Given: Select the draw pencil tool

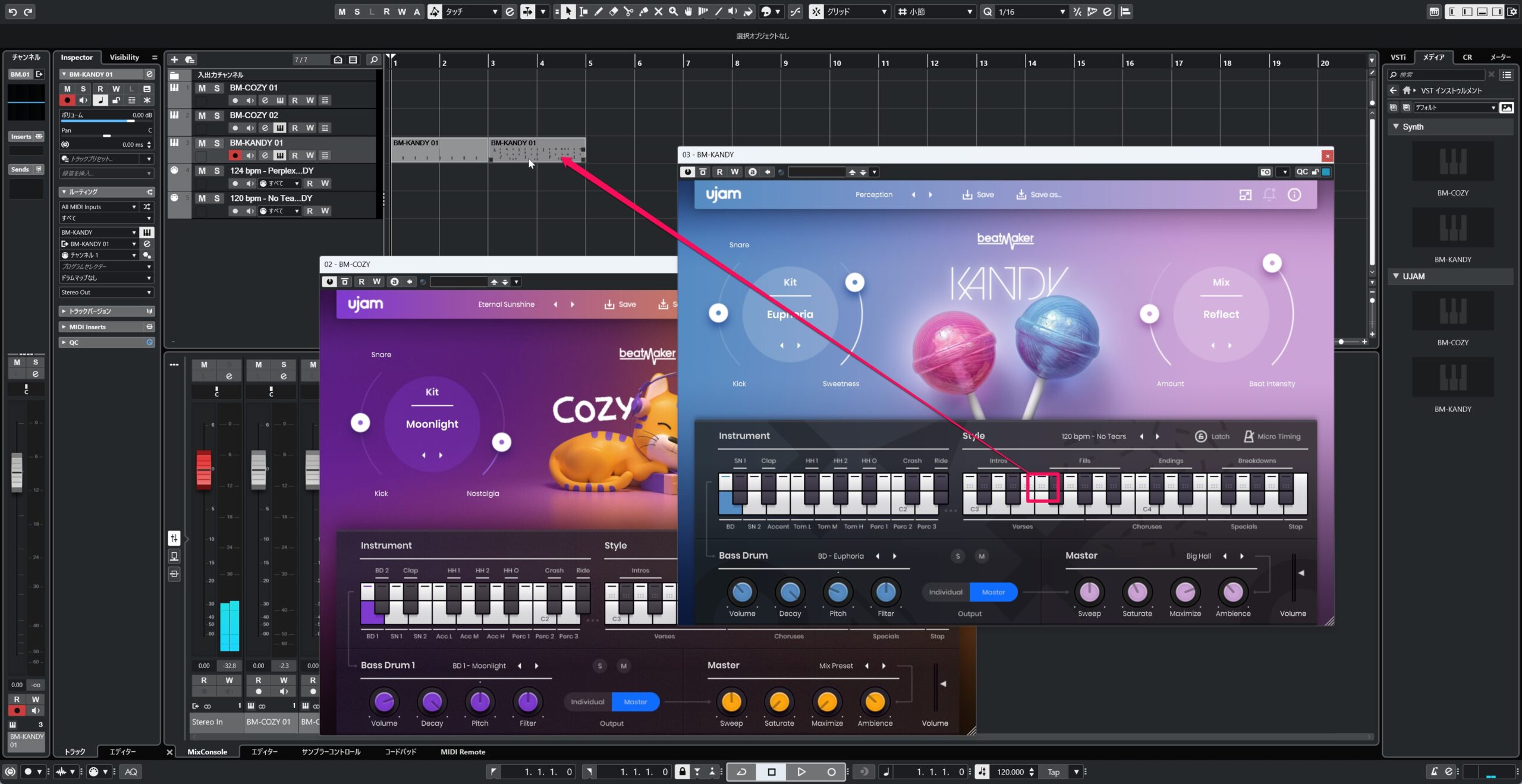Looking at the screenshot, I should [x=599, y=11].
